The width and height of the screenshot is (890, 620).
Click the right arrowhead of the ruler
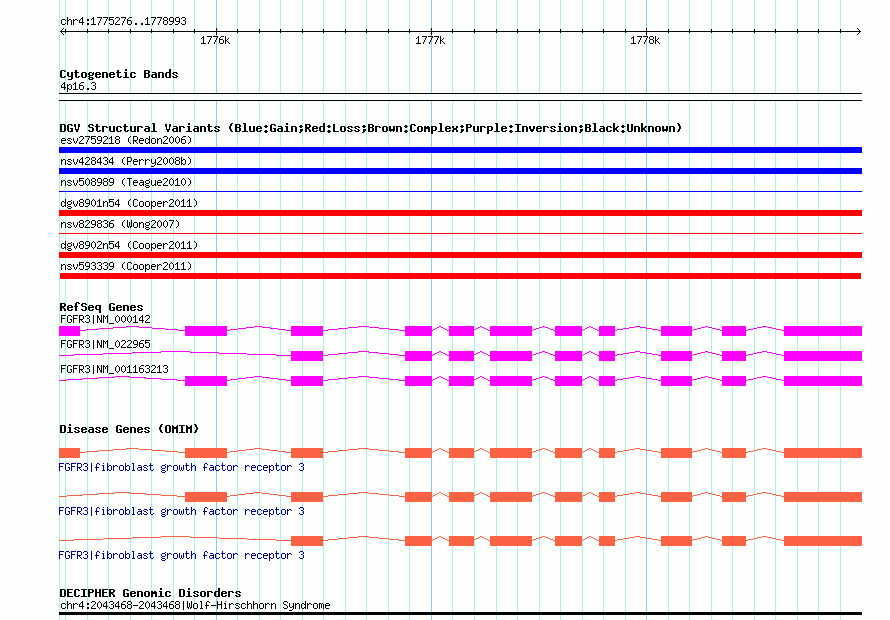(858, 32)
